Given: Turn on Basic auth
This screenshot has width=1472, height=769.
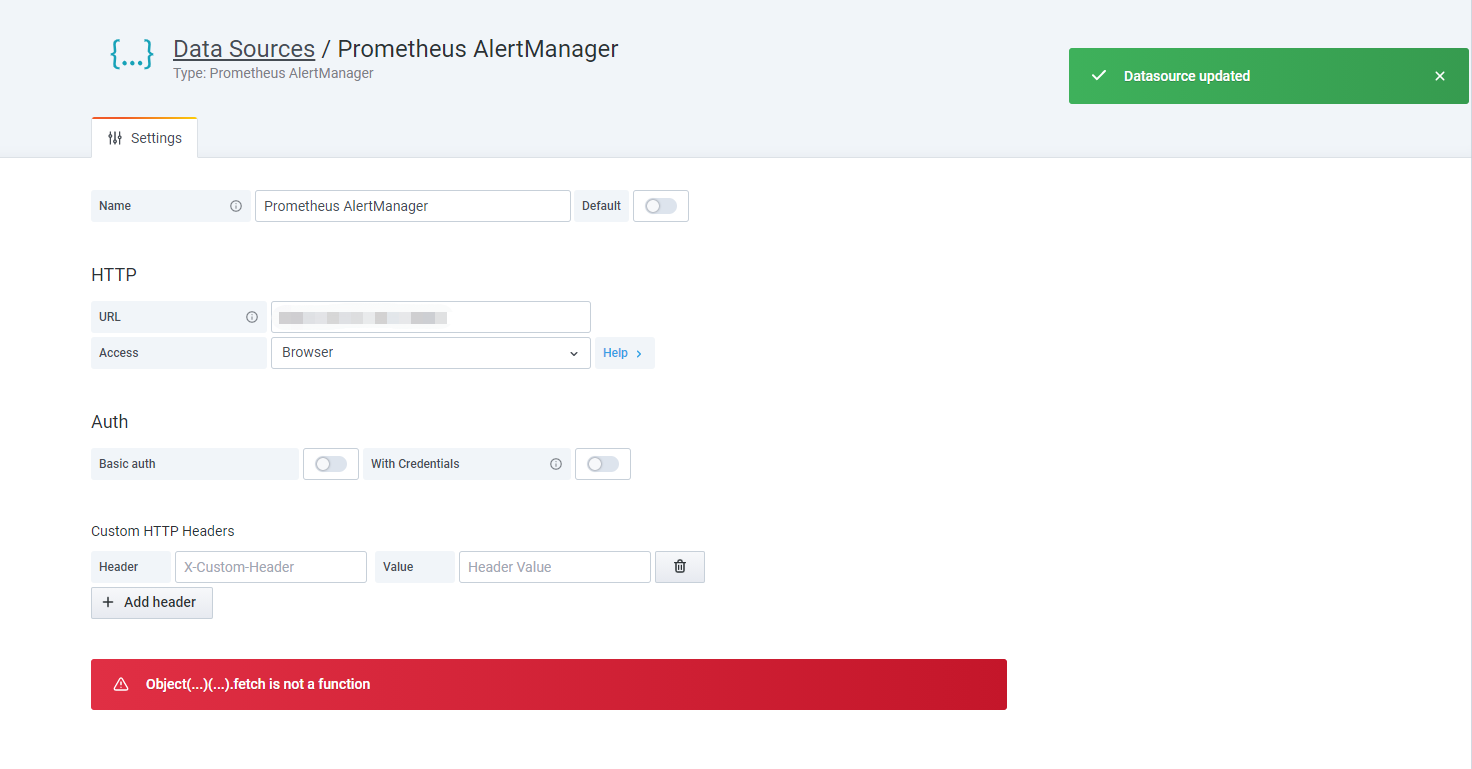Looking at the screenshot, I should (x=330, y=463).
